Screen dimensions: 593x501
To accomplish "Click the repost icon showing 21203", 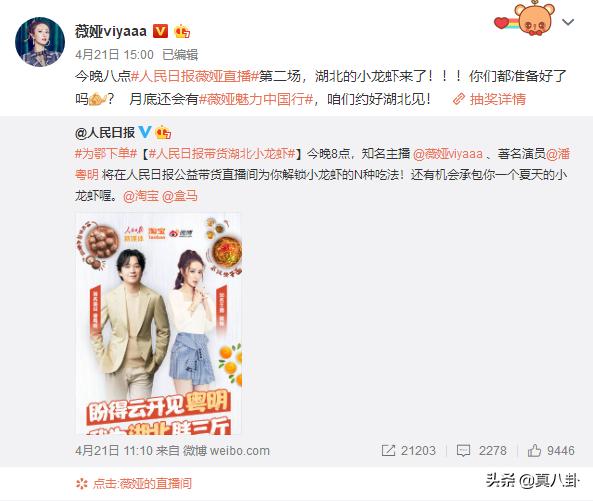I will pos(388,450).
